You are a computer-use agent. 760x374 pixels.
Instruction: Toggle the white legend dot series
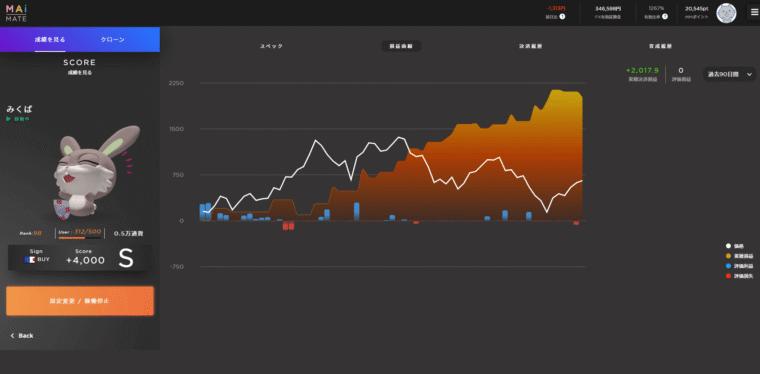pos(728,246)
